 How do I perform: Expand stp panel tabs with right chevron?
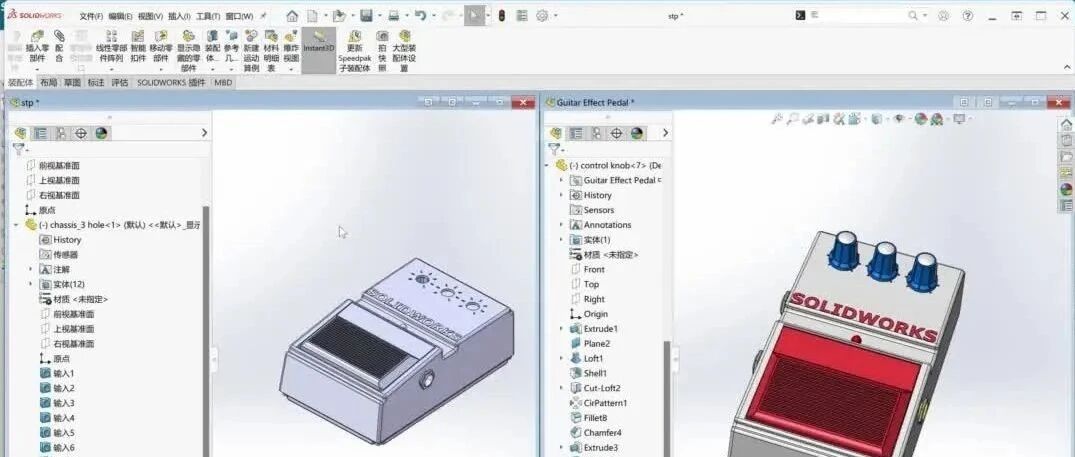point(204,133)
